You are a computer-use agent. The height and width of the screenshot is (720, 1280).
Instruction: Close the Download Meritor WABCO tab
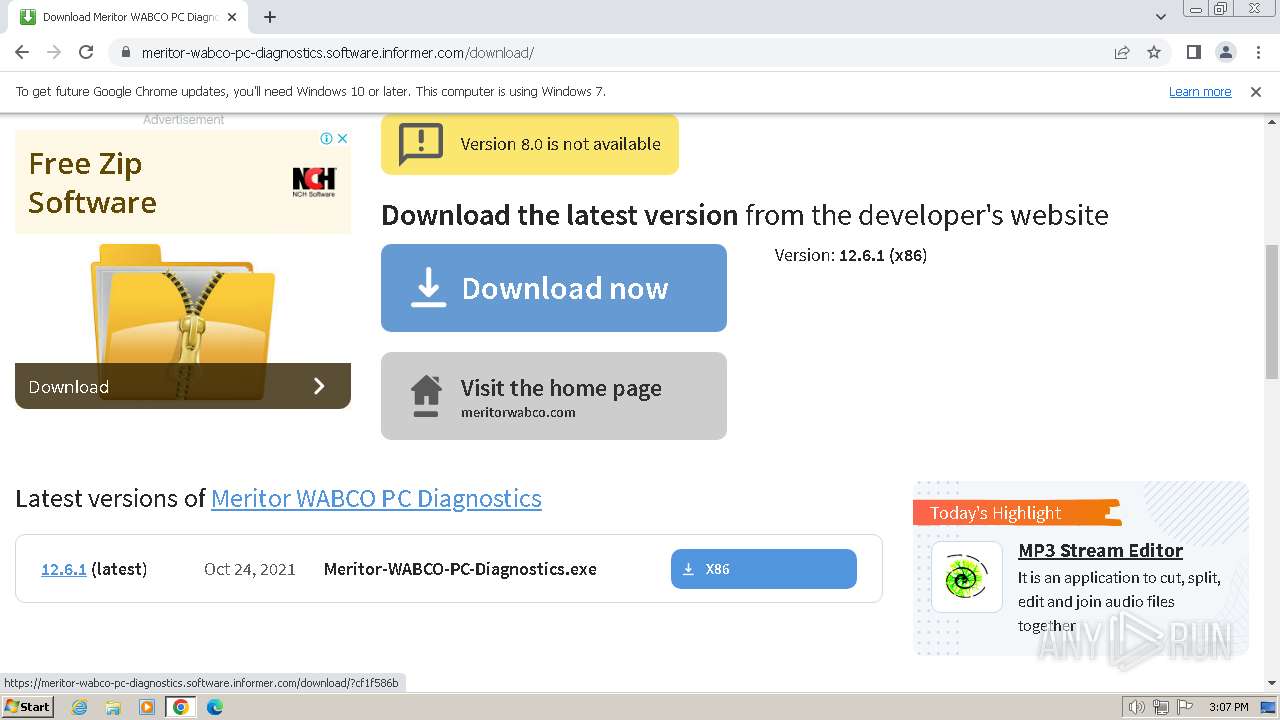(x=232, y=17)
